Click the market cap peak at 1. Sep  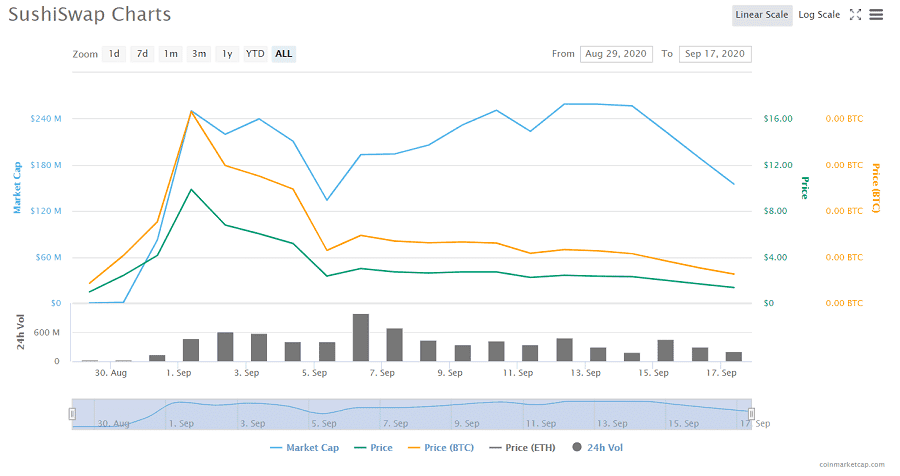point(191,111)
